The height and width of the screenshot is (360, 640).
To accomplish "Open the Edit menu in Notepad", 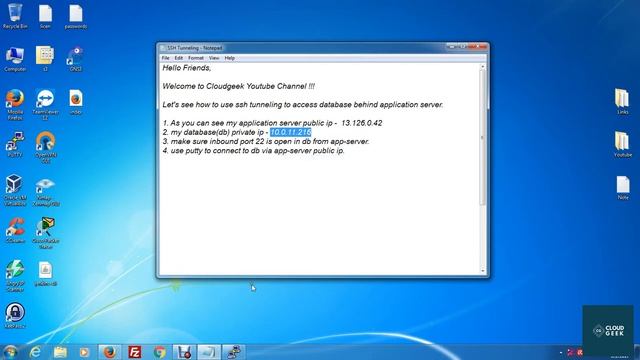I will coord(179,58).
